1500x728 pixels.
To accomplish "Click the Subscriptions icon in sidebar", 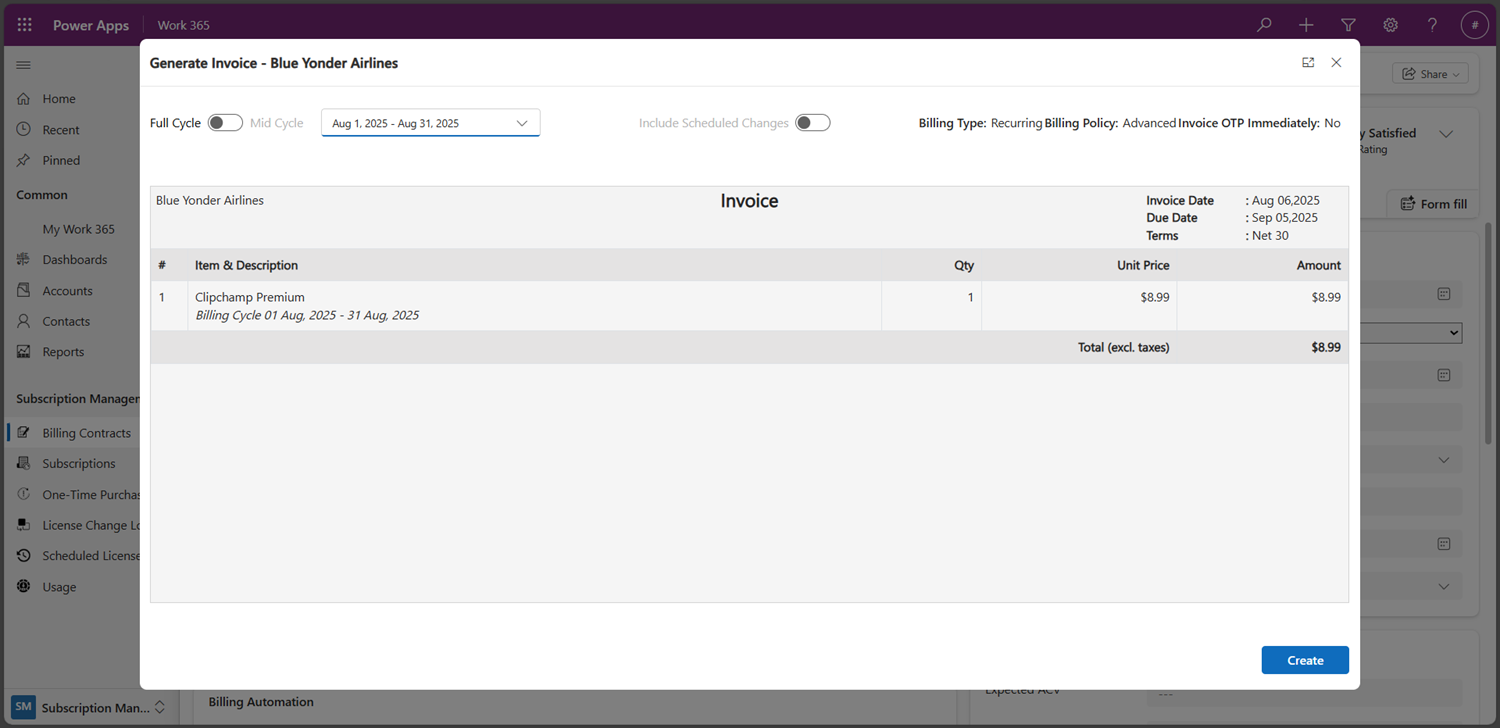I will [24, 463].
